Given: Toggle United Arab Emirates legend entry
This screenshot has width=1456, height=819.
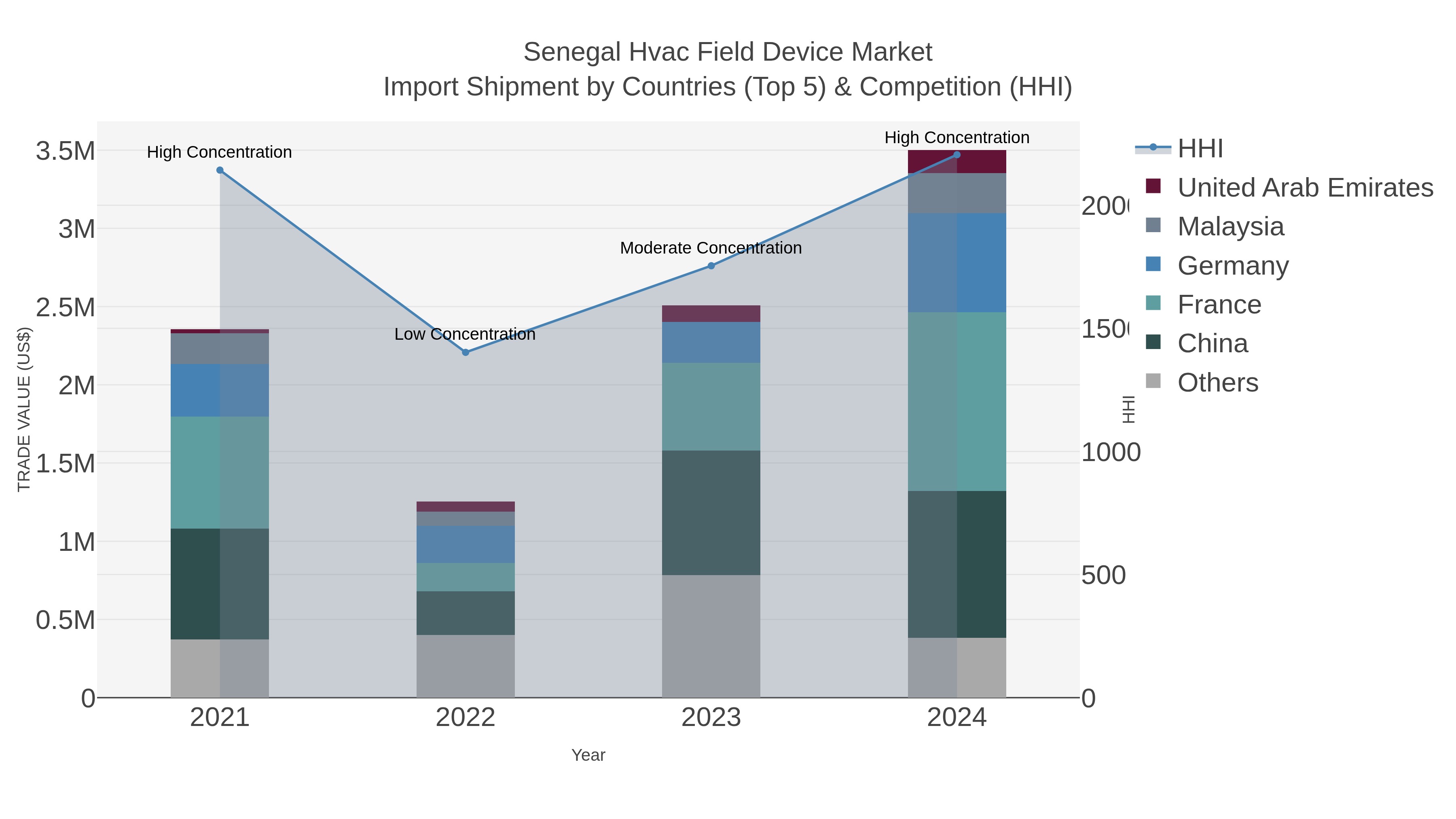Looking at the screenshot, I should tap(1289, 188).
